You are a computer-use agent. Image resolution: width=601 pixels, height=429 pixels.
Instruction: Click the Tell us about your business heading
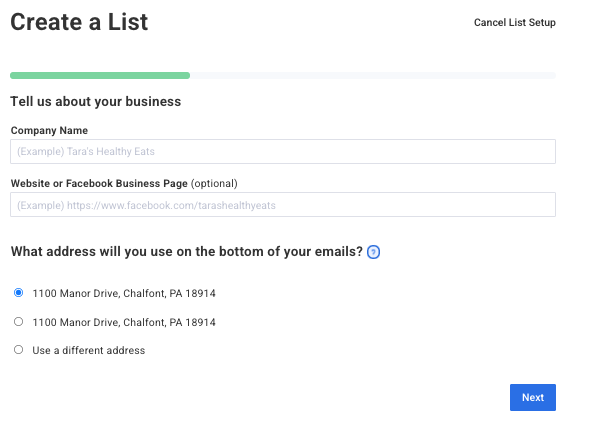click(95, 102)
